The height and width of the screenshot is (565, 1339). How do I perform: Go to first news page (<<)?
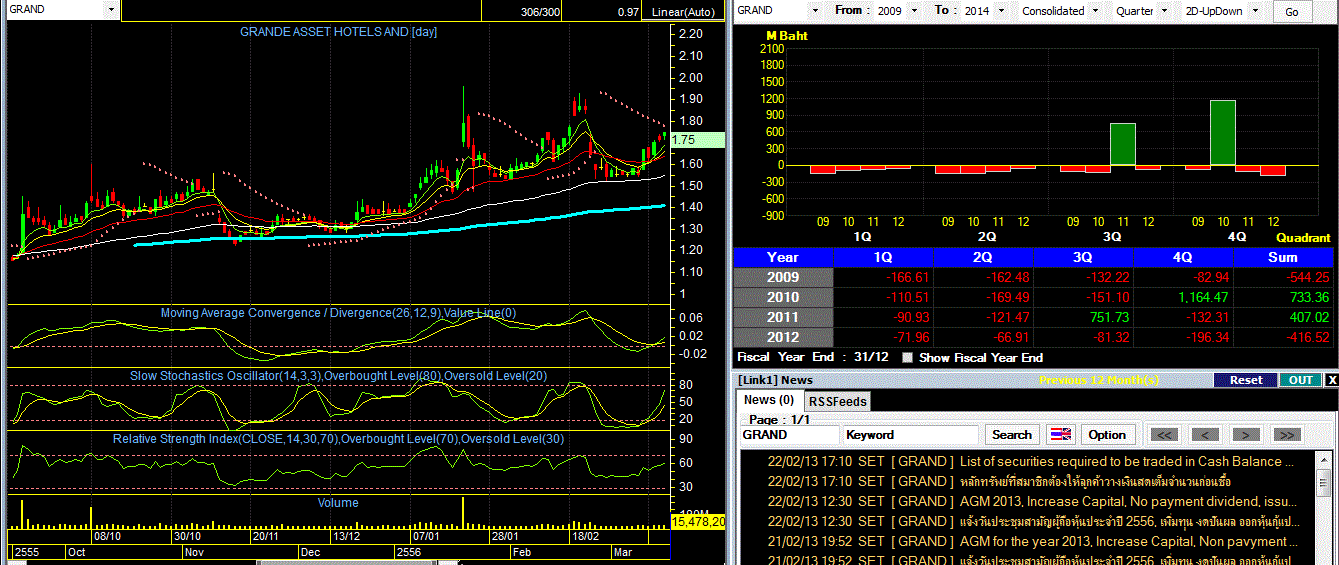pyautogui.click(x=1164, y=435)
